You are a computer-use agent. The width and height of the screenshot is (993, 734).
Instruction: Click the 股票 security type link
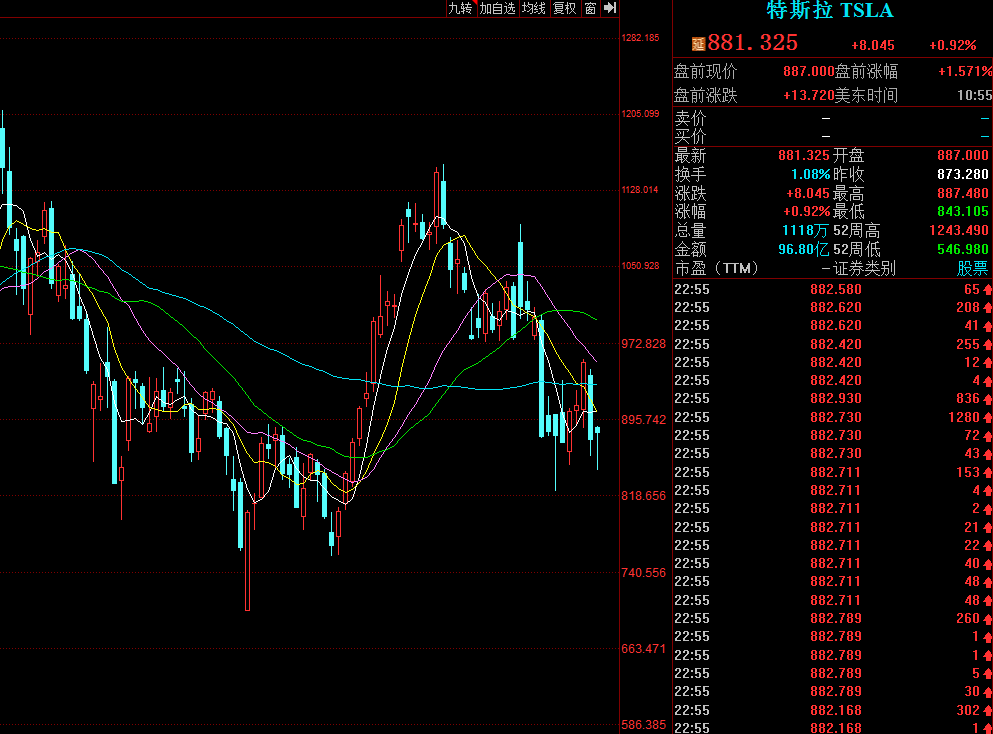pos(972,269)
